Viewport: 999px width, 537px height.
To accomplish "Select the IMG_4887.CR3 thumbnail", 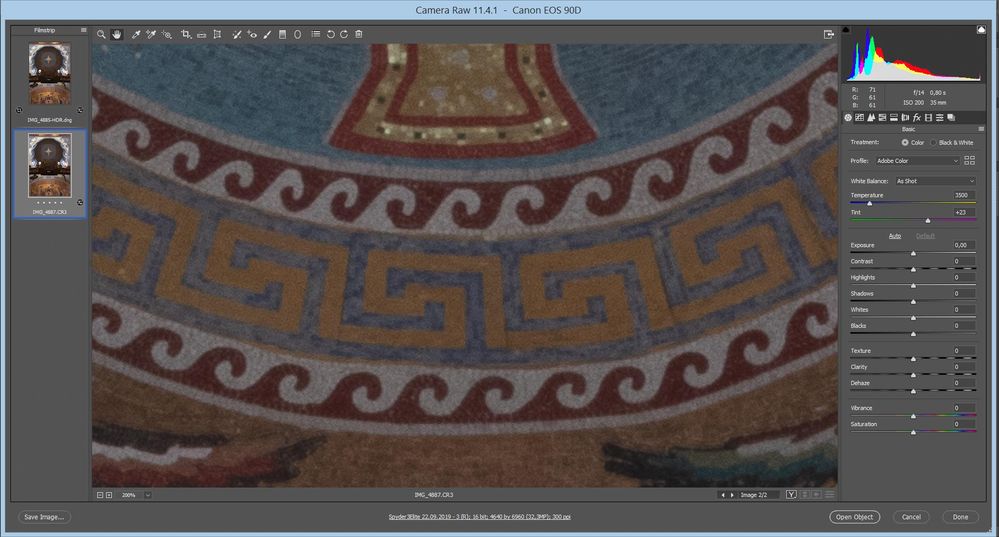I will click(50, 166).
